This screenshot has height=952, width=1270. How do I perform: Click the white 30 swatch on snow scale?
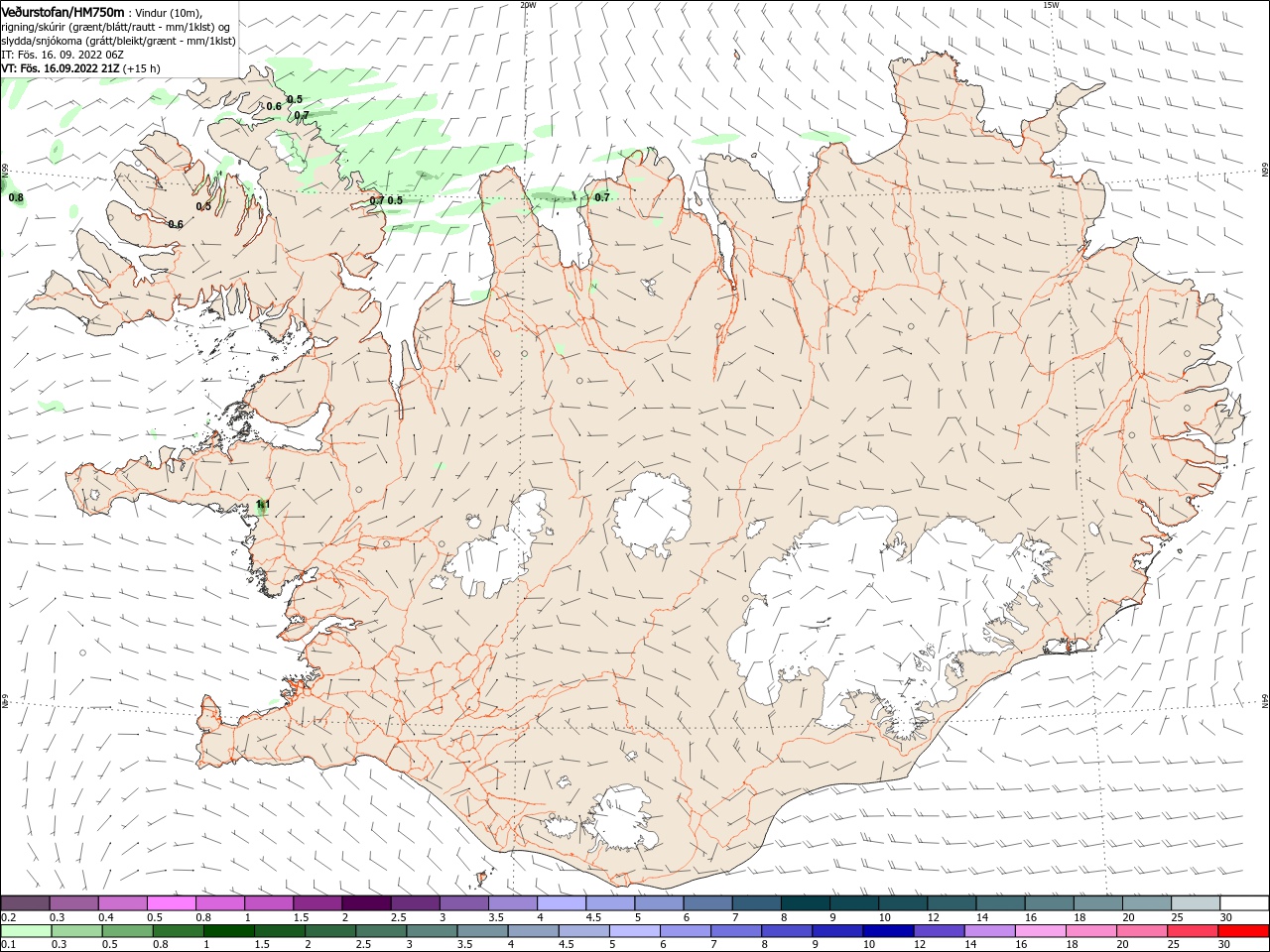(x=1244, y=903)
